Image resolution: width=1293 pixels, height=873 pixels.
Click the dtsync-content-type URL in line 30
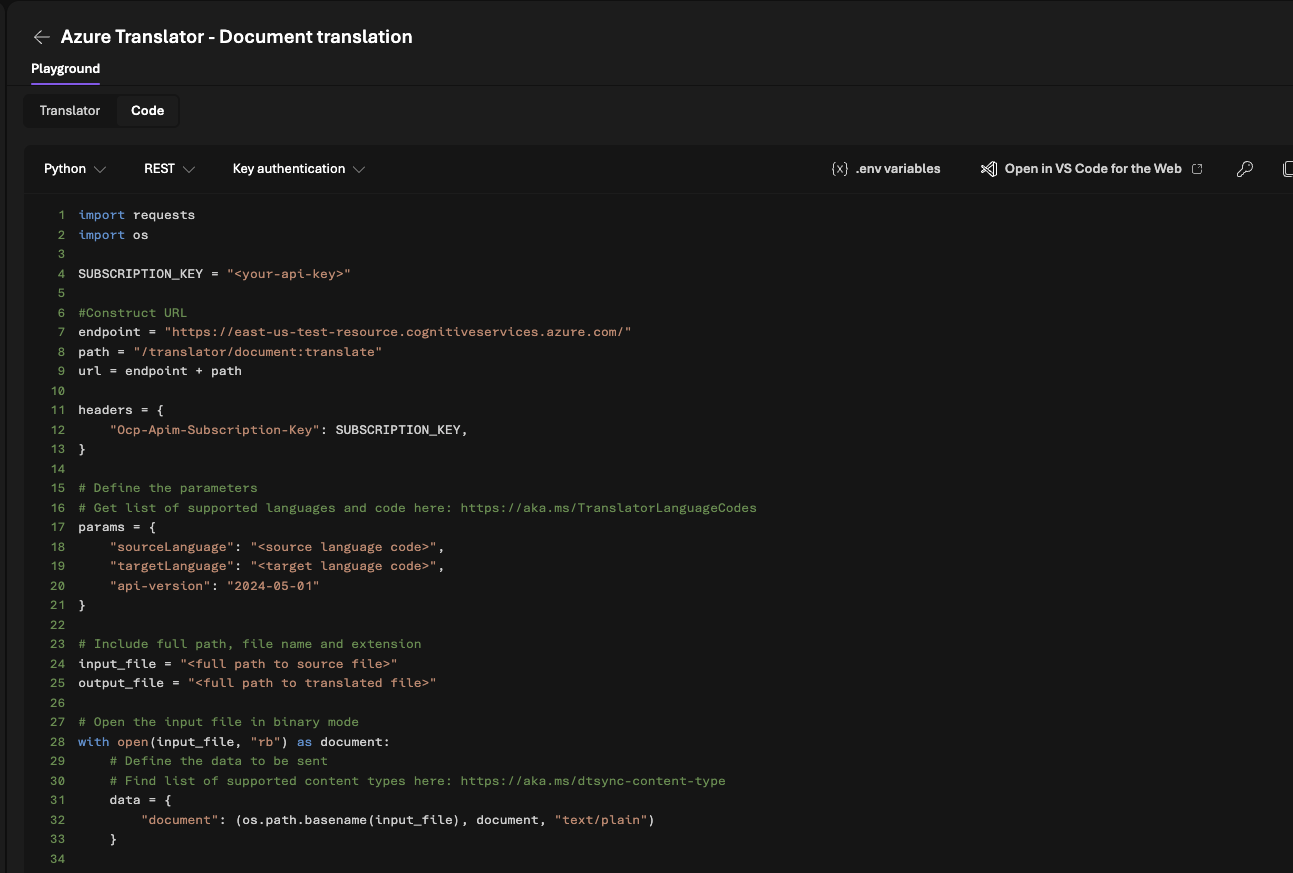point(593,781)
